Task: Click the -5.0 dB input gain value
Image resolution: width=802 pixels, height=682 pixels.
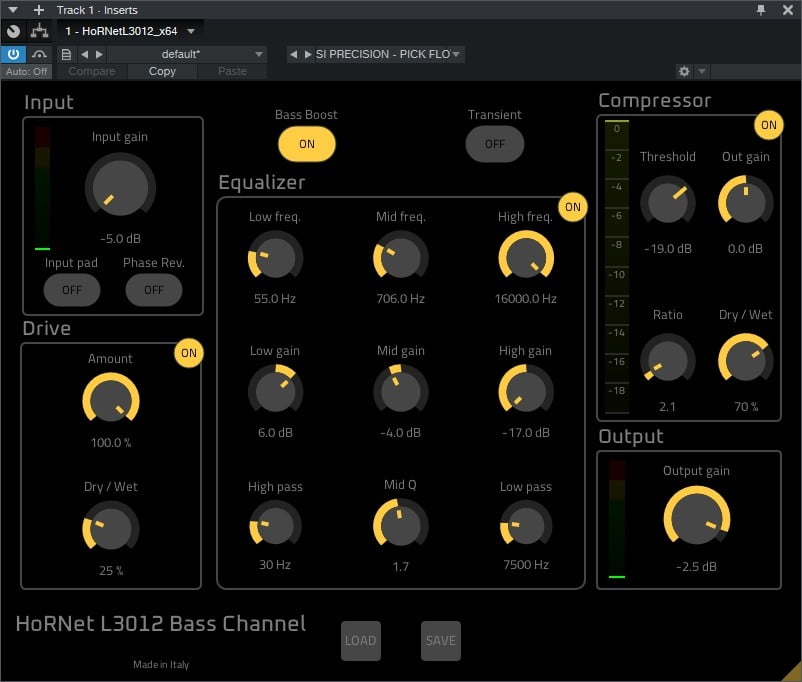Action: [x=121, y=239]
